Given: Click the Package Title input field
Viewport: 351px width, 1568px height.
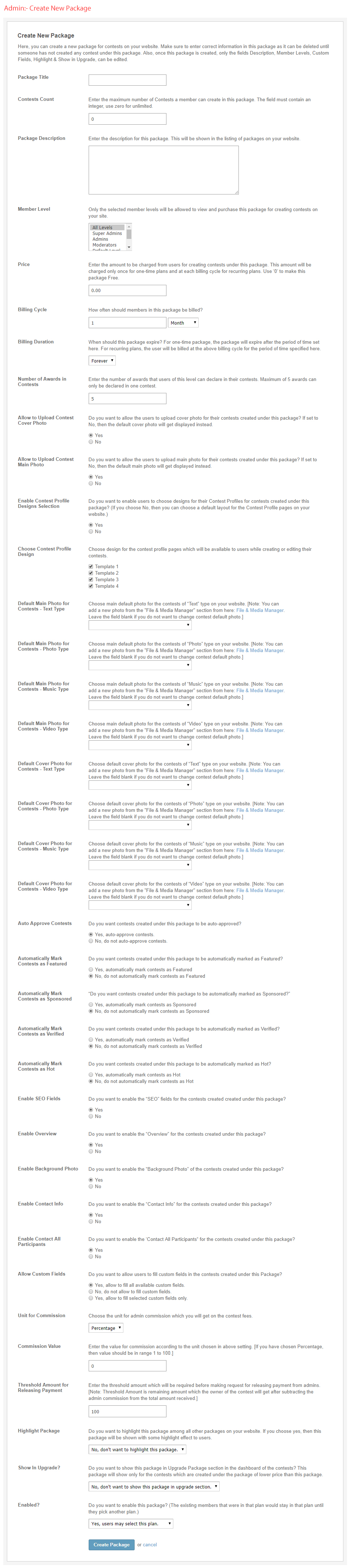Looking at the screenshot, I should coord(127,80).
